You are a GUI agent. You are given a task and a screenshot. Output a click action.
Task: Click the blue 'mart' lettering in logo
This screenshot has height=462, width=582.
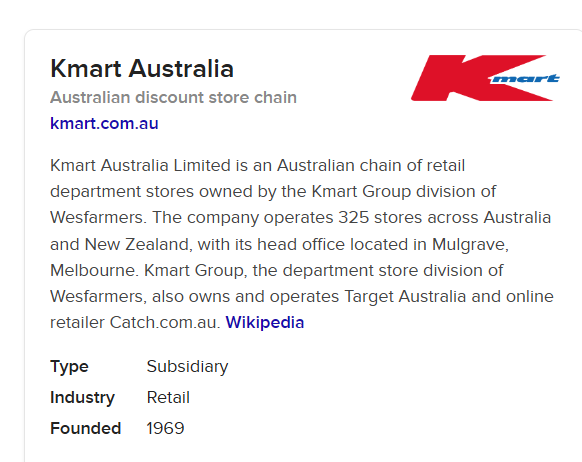tap(524, 78)
